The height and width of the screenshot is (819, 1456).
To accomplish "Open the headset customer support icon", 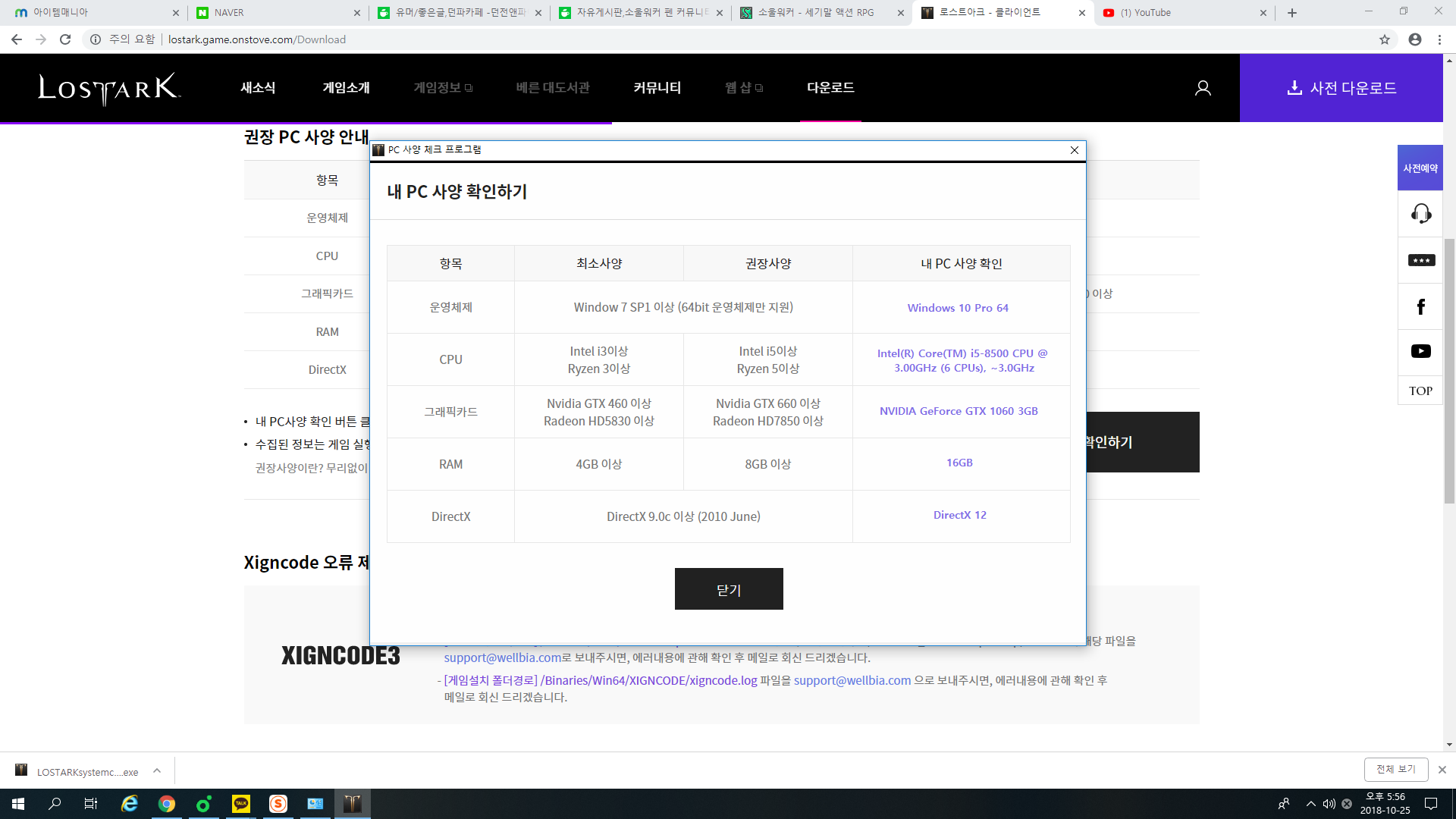I will tap(1420, 214).
